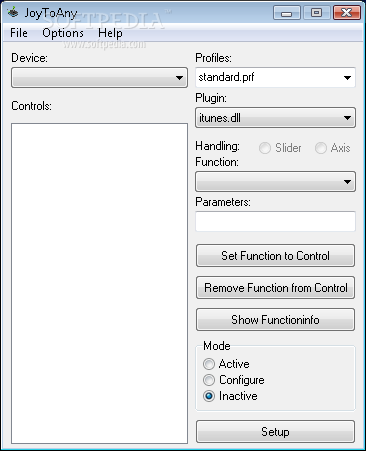The height and width of the screenshot is (451, 366).
Task: Click inside the Parameters text field
Action: tap(275, 221)
